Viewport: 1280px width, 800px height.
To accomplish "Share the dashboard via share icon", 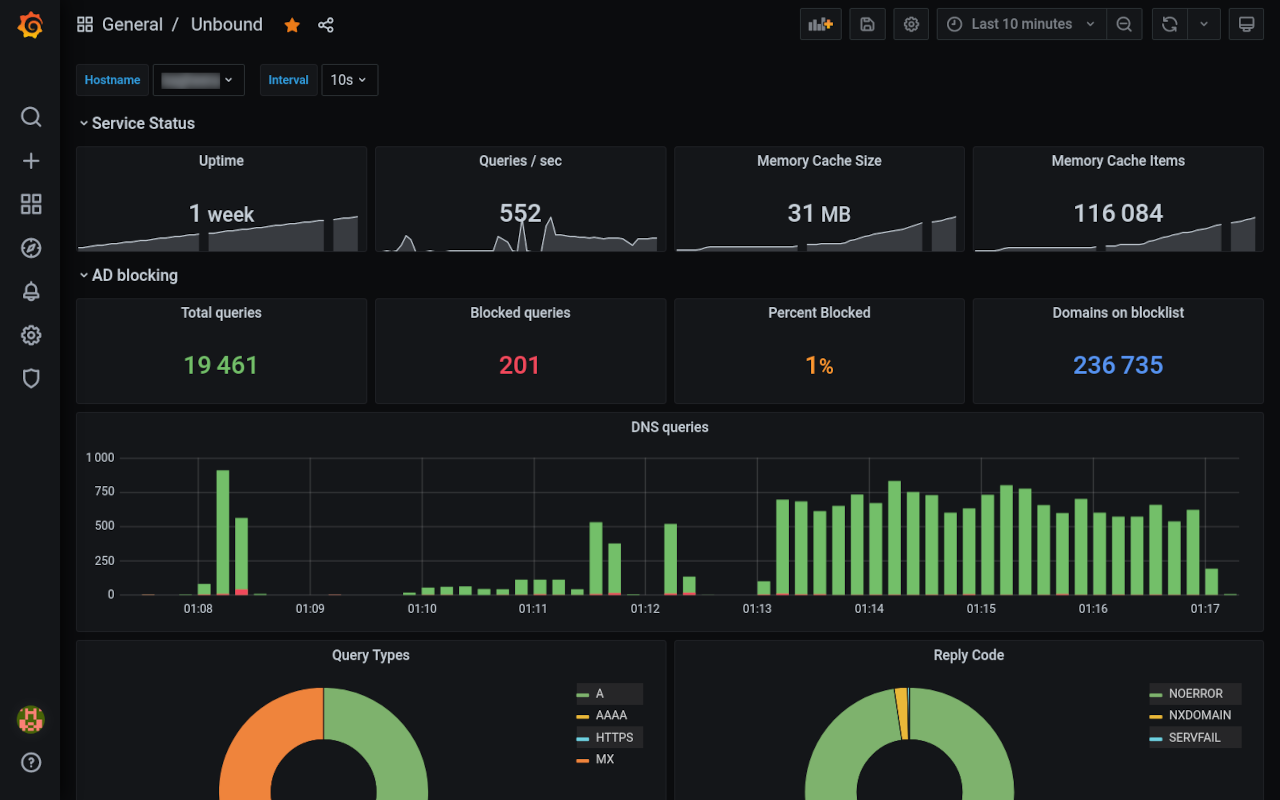I will coord(326,25).
